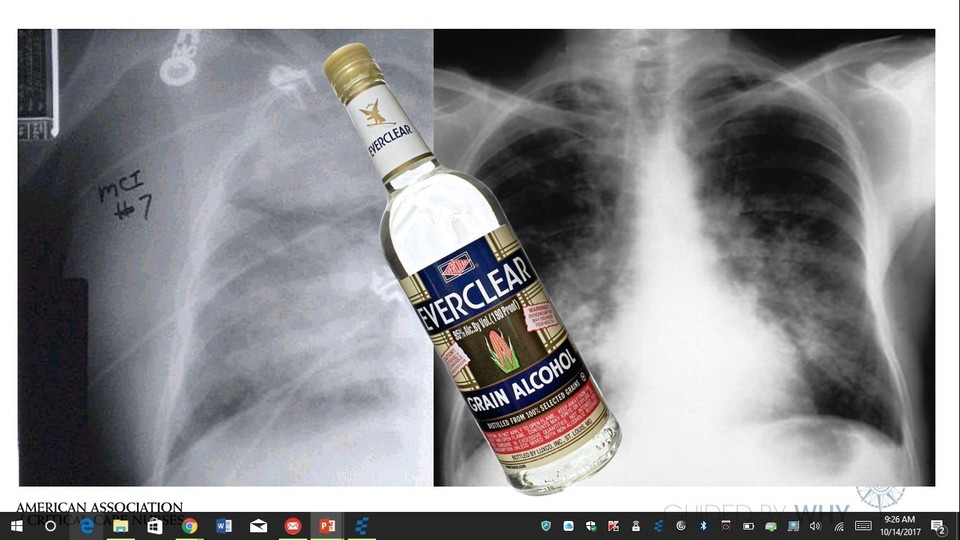This screenshot has height=540, width=960.
Task: Click the gray swirl tray icon
Action: 681,526
